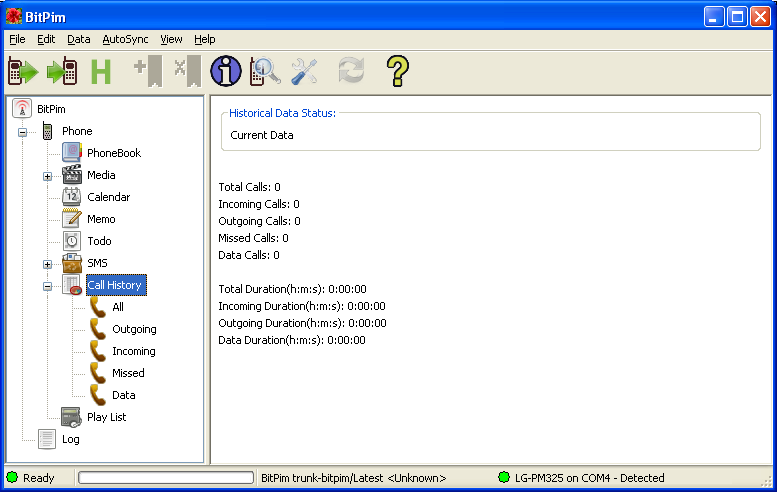Viewport: 777px width, 492px height.
Task: Click the Add bookmark-style toolbar icon
Action: (x=149, y=71)
